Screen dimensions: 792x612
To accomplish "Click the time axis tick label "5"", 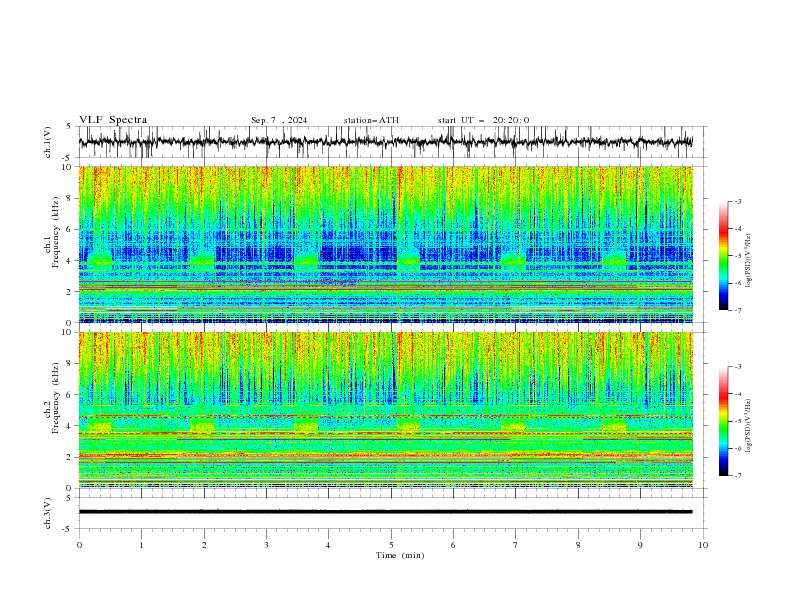I will point(391,545).
